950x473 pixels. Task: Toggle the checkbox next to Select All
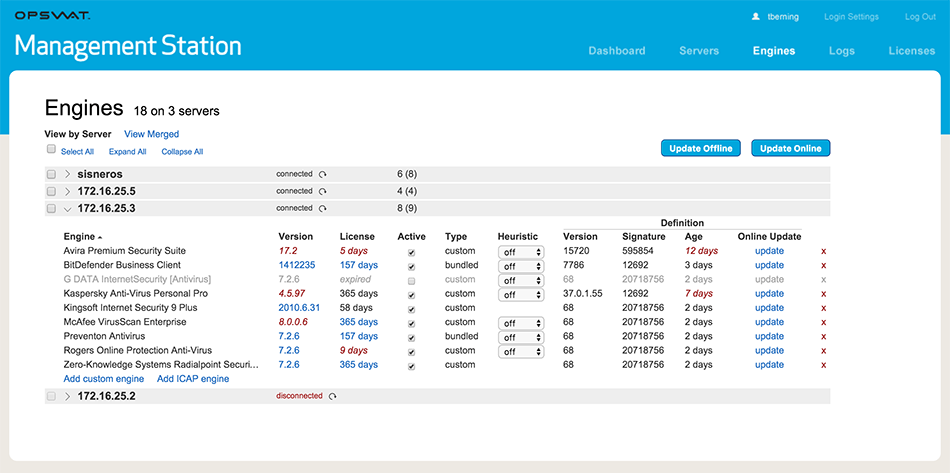tap(51, 149)
